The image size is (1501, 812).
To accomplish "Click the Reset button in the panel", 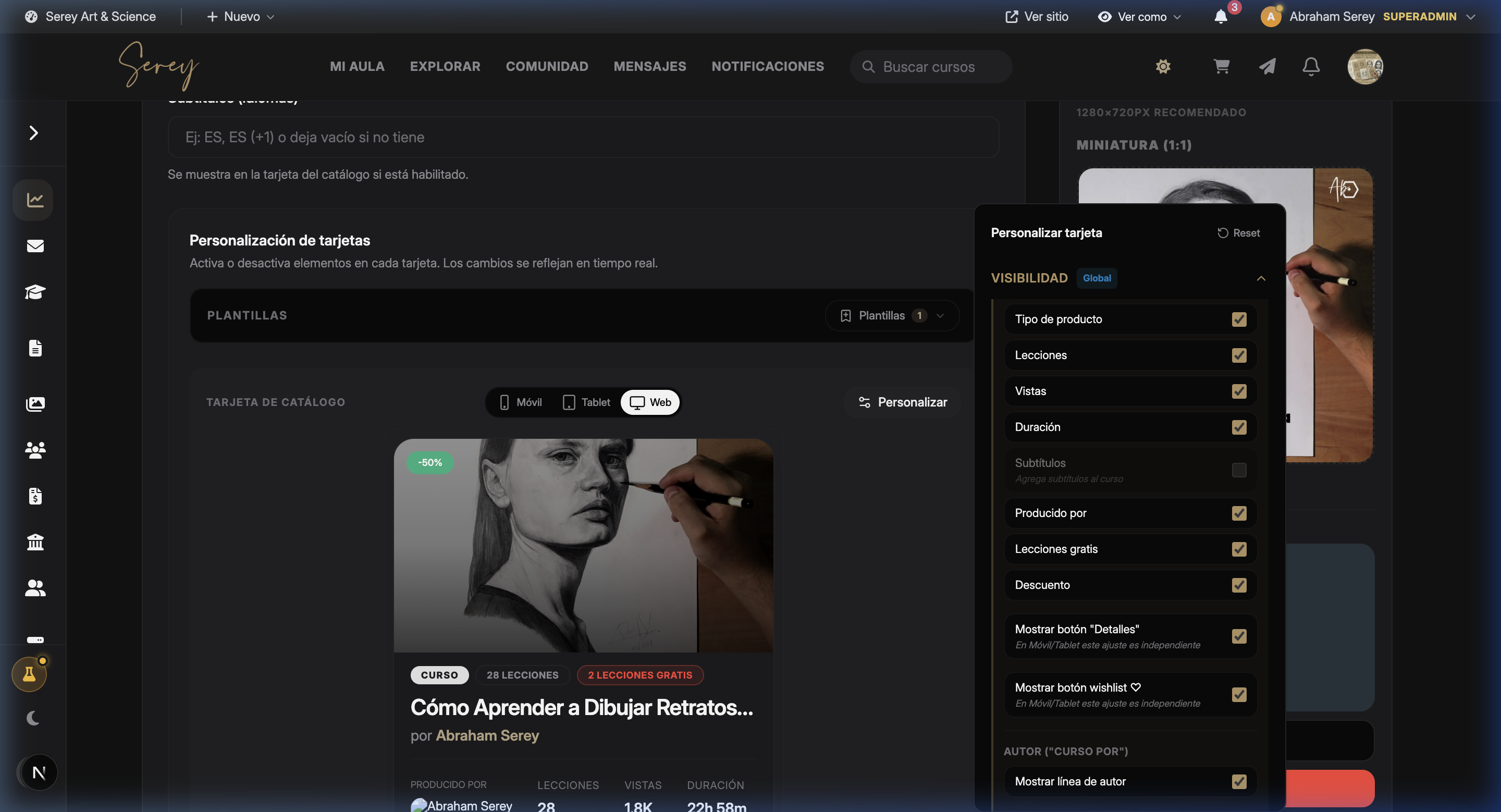I will point(1238,233).
